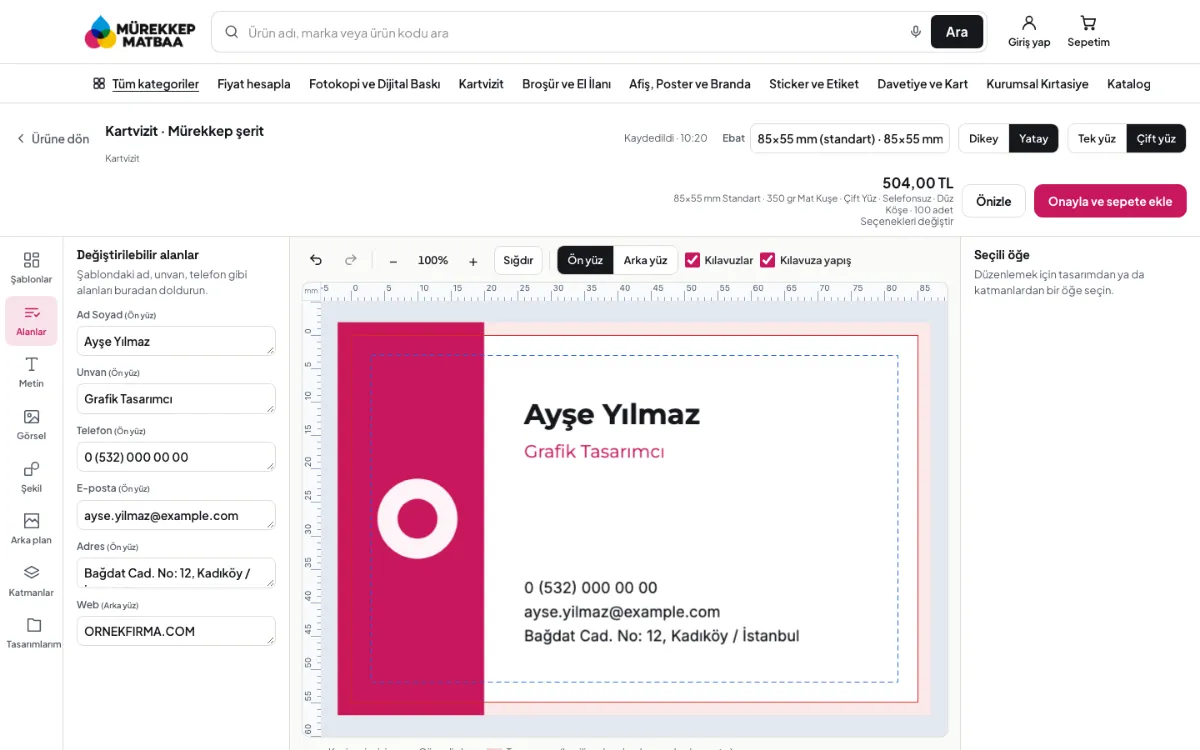Viewport: 1200px width, 750px height.
Task: Click the 100% zoom level
Action: click(x=433, y=260)
